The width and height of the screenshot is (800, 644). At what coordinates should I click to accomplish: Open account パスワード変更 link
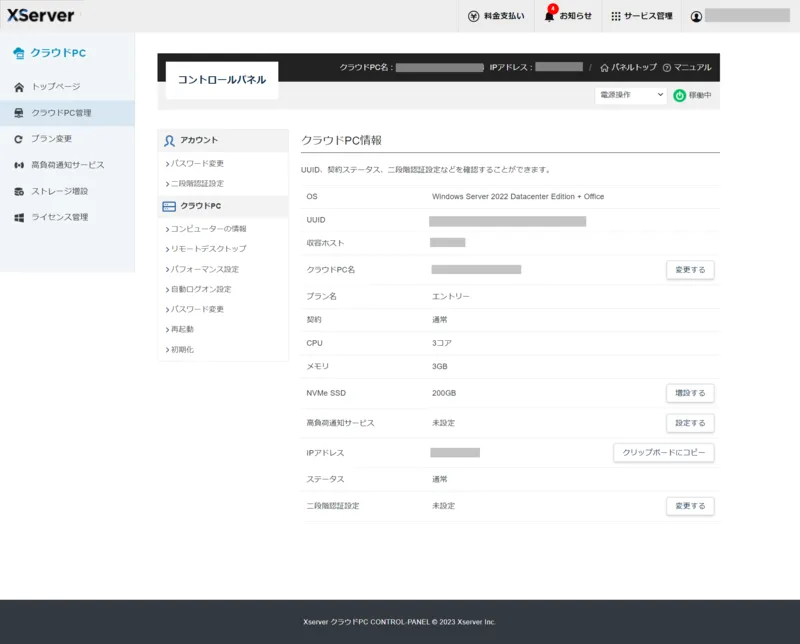195,163
